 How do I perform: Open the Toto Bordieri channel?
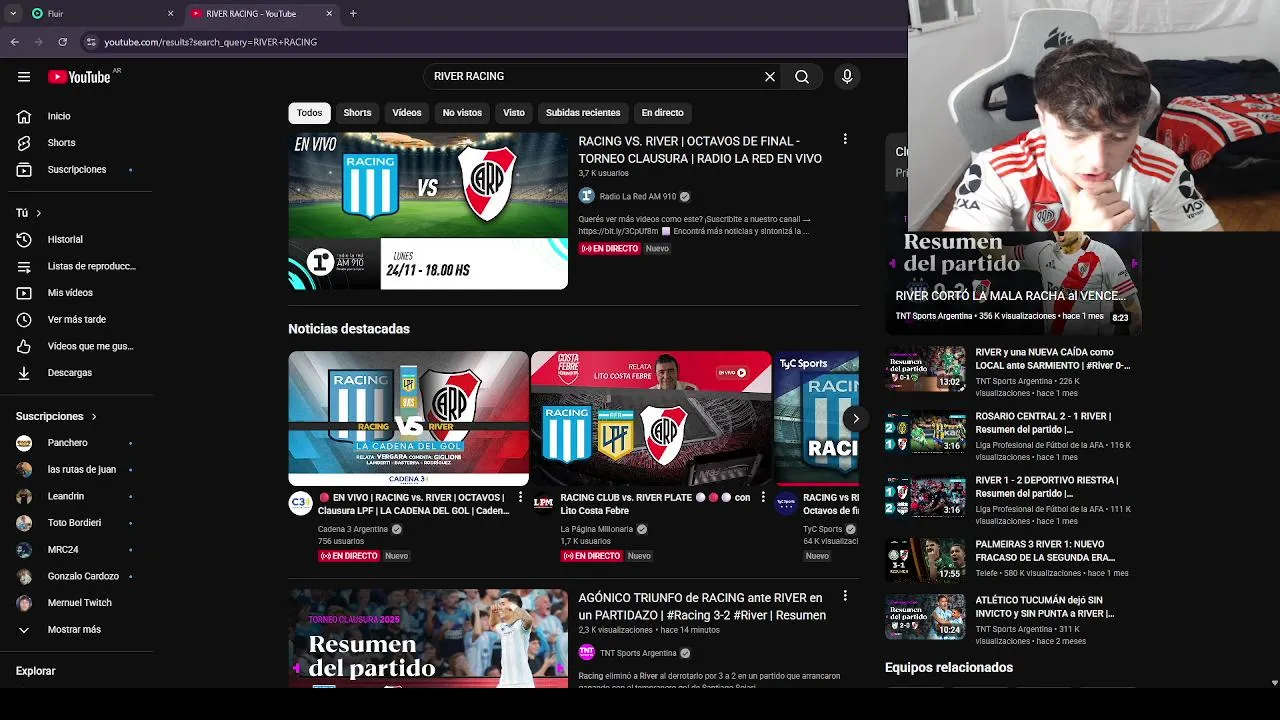[x=72, y=523]
